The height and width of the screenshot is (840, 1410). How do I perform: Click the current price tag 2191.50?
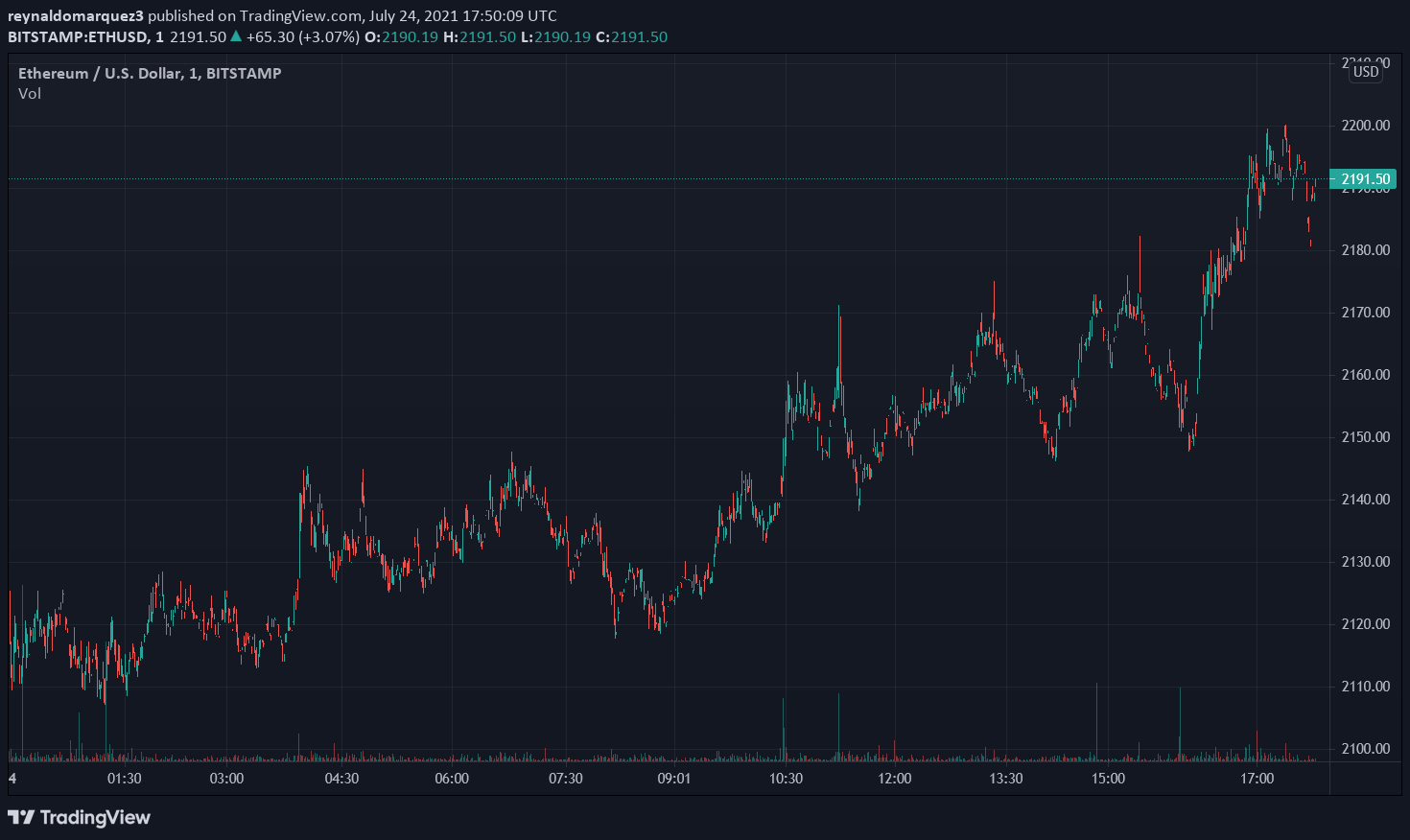pyautogui.click(x=1363, y=179)
